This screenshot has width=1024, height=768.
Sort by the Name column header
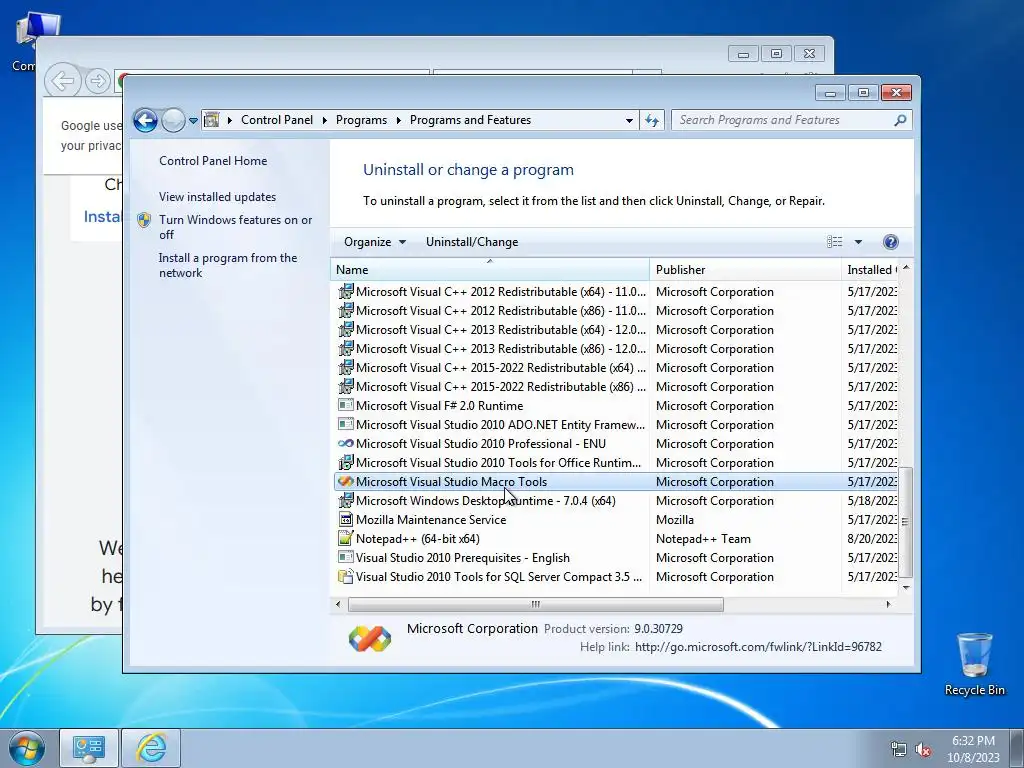point(490,270)
